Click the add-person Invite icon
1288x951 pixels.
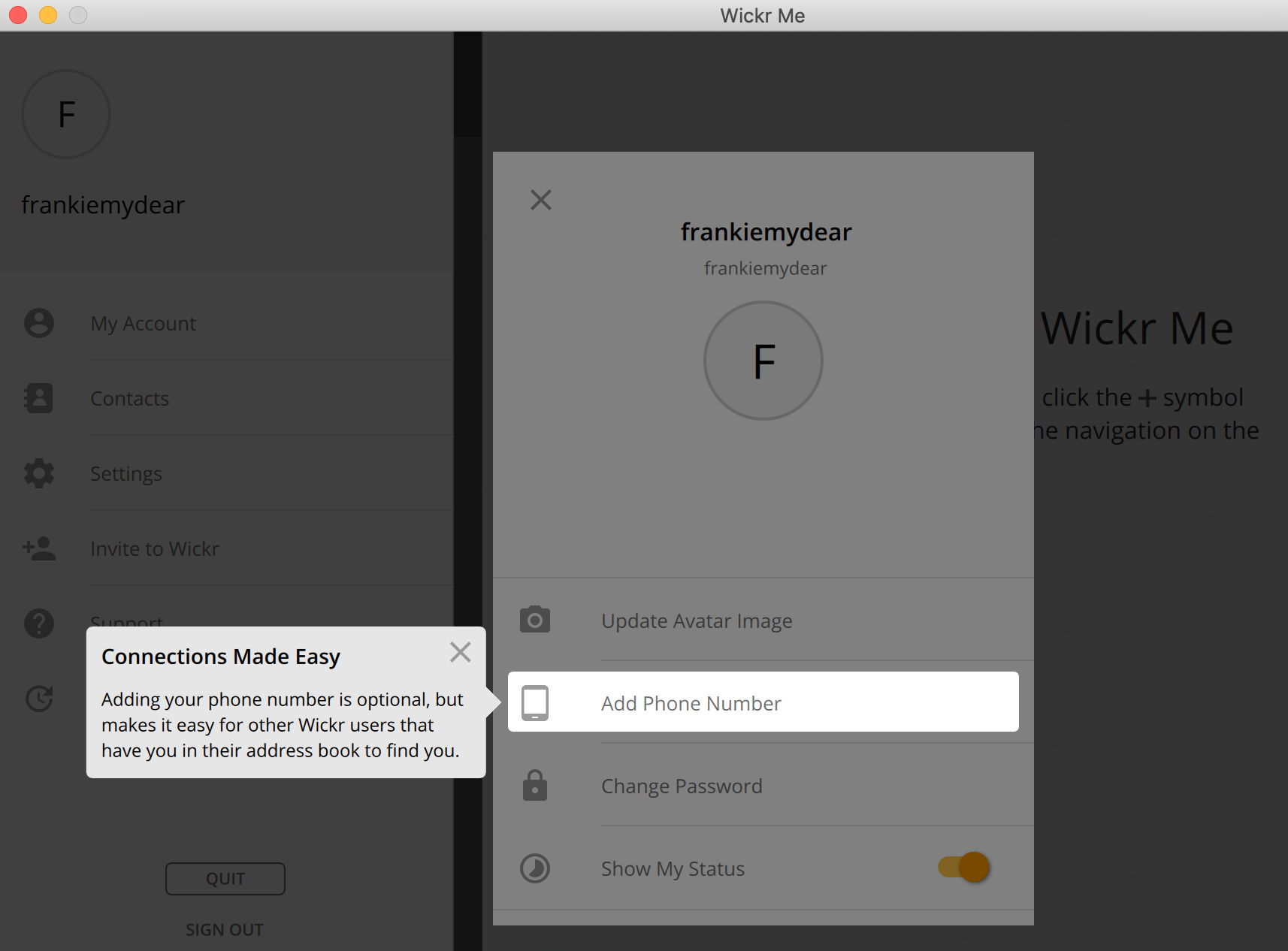(x=39, y=548)
